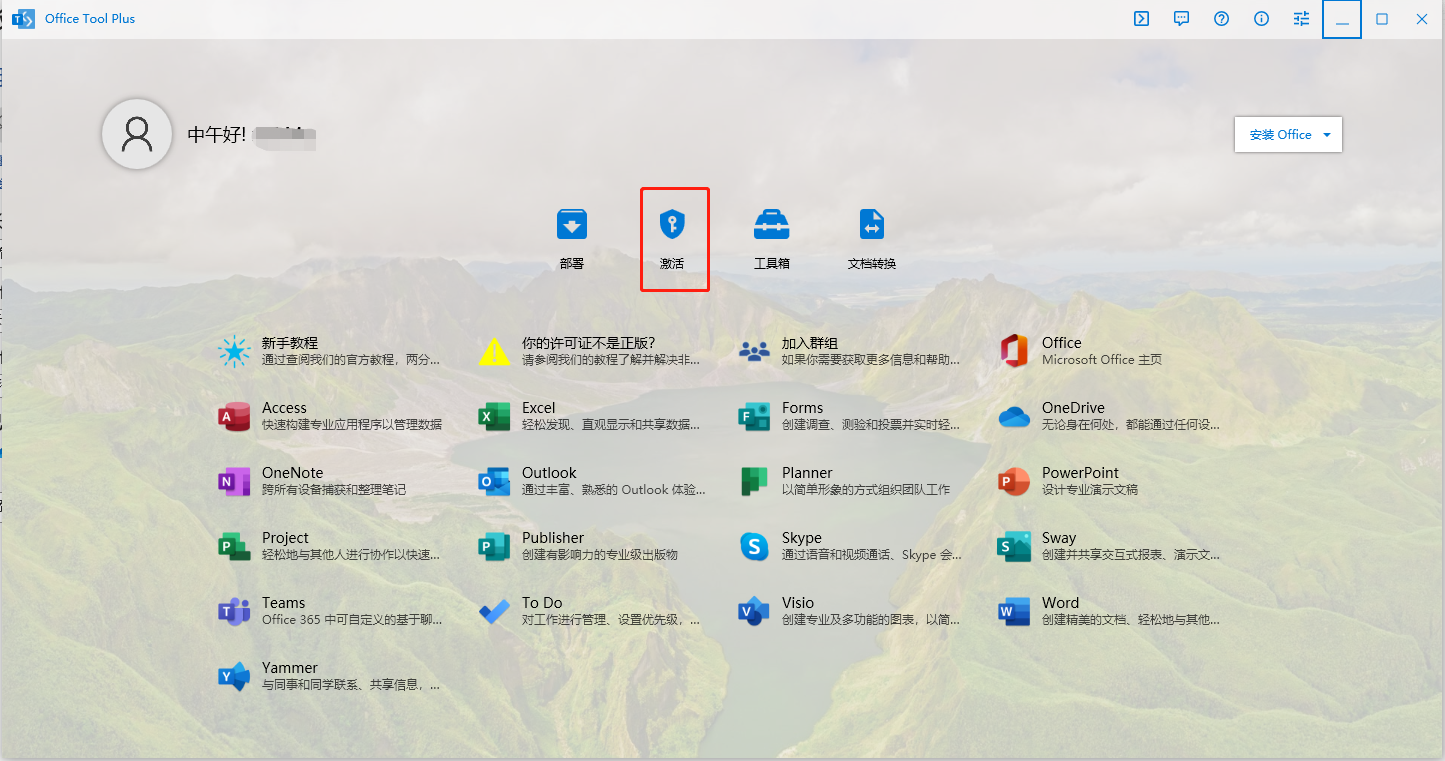Click Planner description 以简单形象的方式组织团队工作
Screen dimensions: 1445x761
pyautogui.click(x=866, y=490)
